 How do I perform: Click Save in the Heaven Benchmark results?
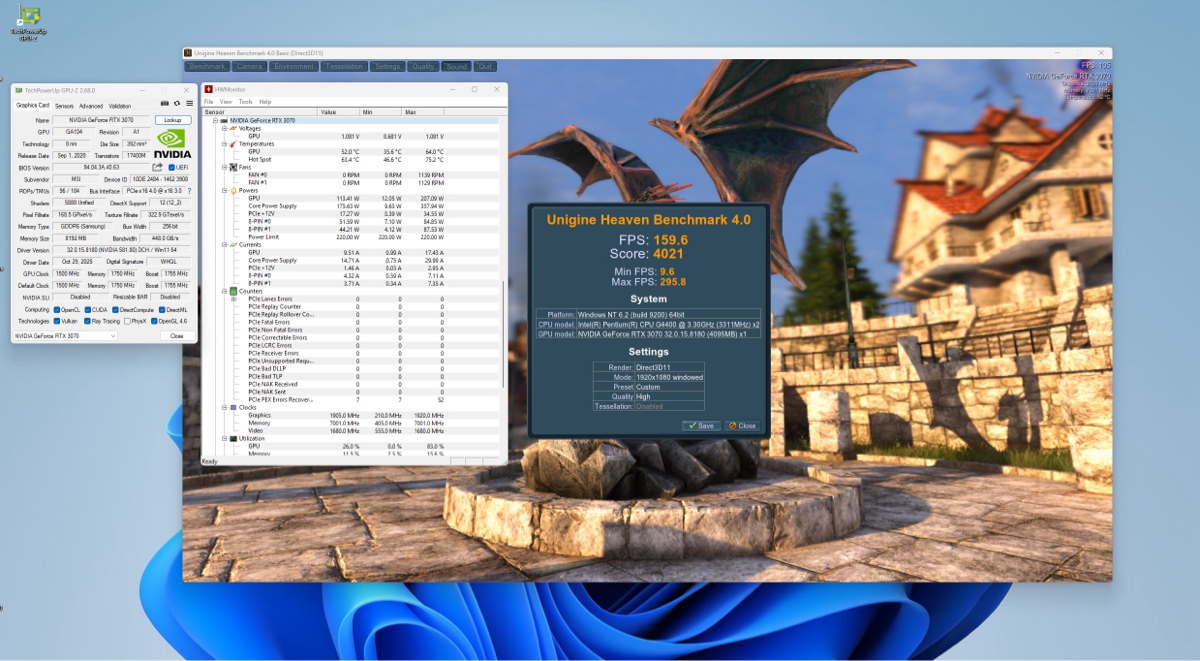point(702,426)
